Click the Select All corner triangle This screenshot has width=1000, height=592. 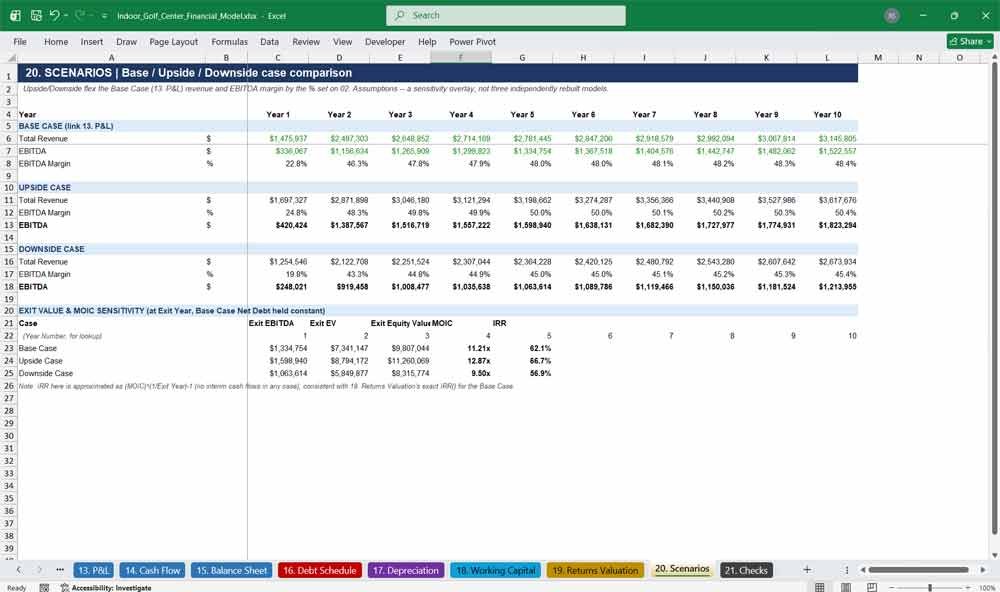(x=11, y=57)
